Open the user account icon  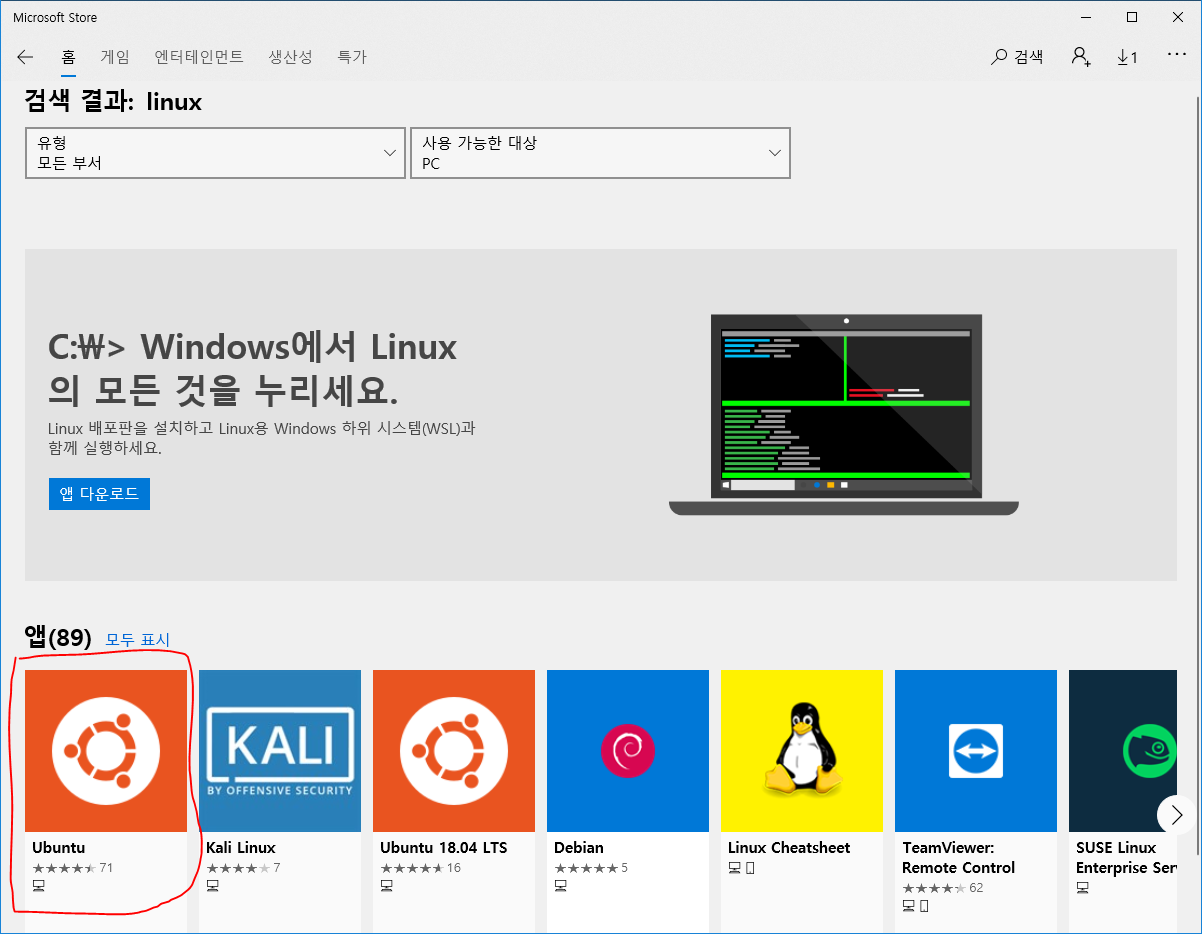point(1080,57)
